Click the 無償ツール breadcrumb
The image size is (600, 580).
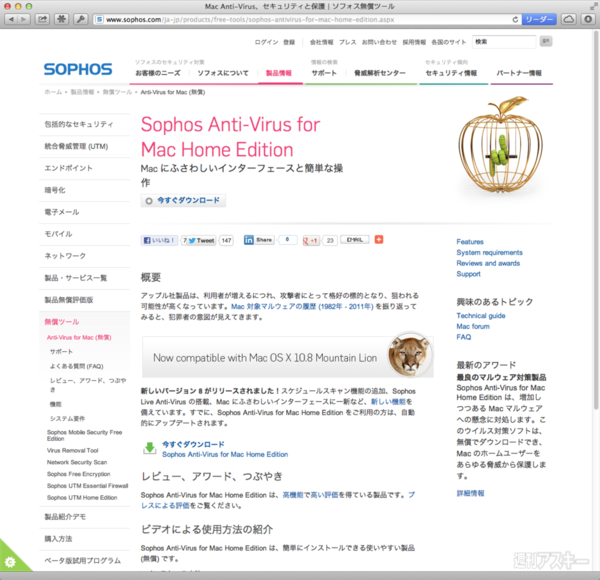[x=117, y=92]
